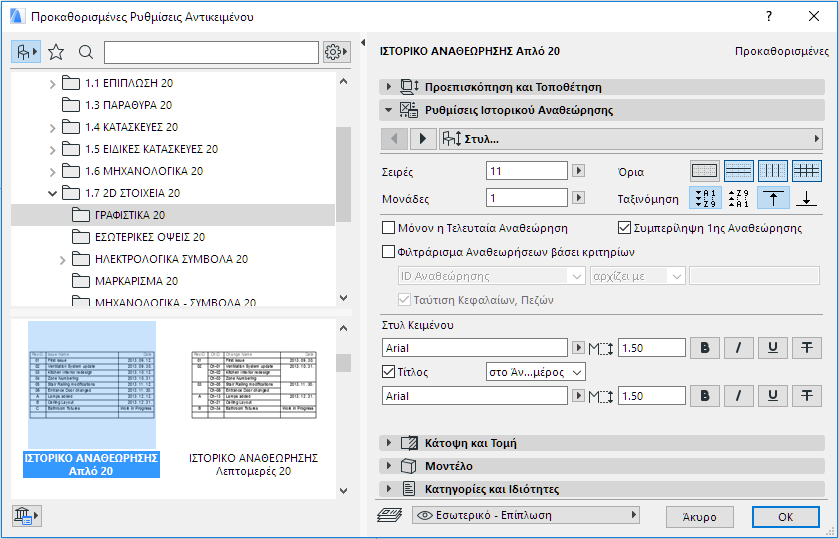Image resolution: width=839 pixels, height=539 pixels.
Task: Expand 1.6 ΜΗΧΑΝΟΛΟΓΙΚΑ 20 folder
Action: click(x=52, y=172)
